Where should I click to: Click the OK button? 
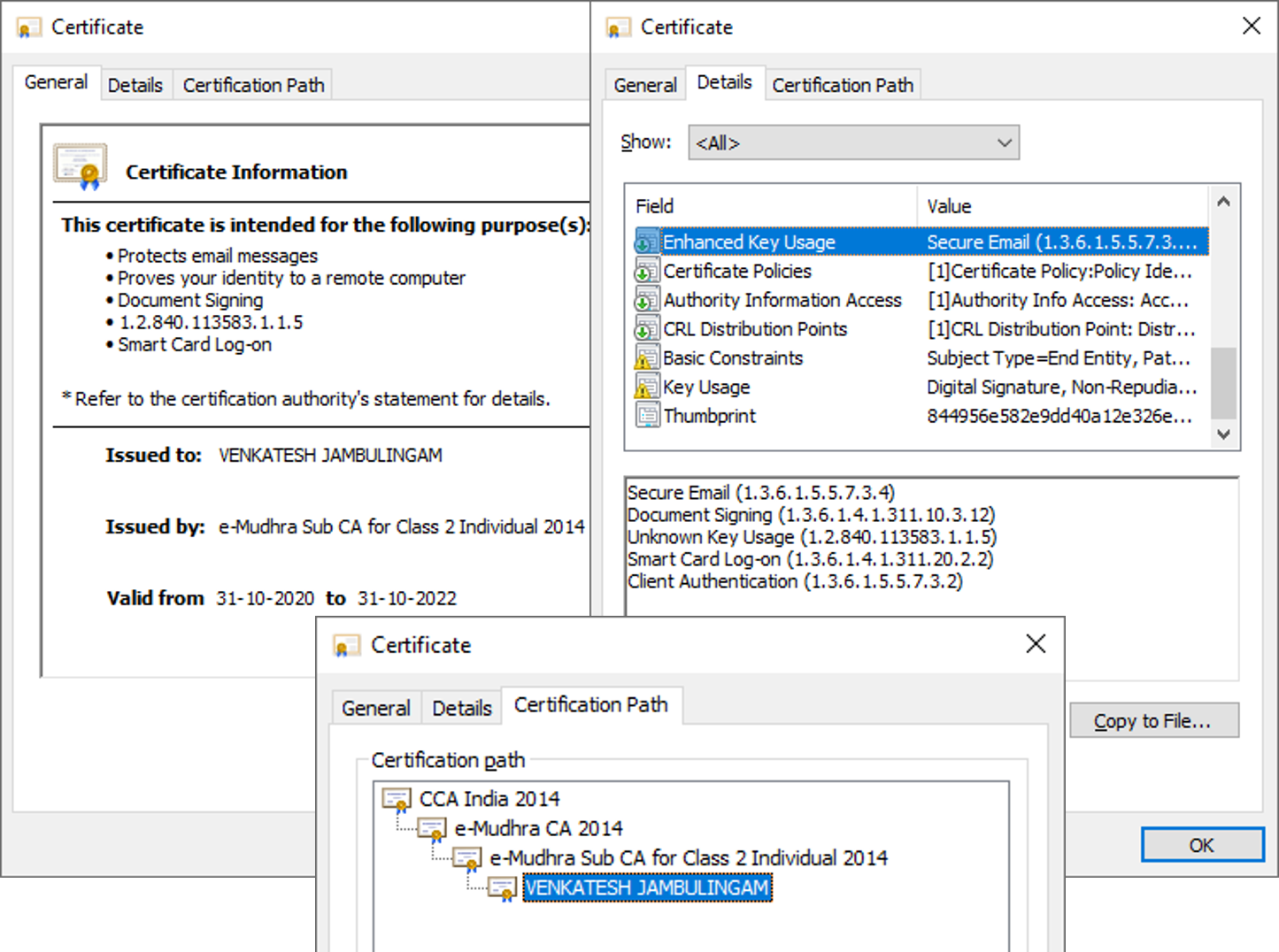(1202, 845)
